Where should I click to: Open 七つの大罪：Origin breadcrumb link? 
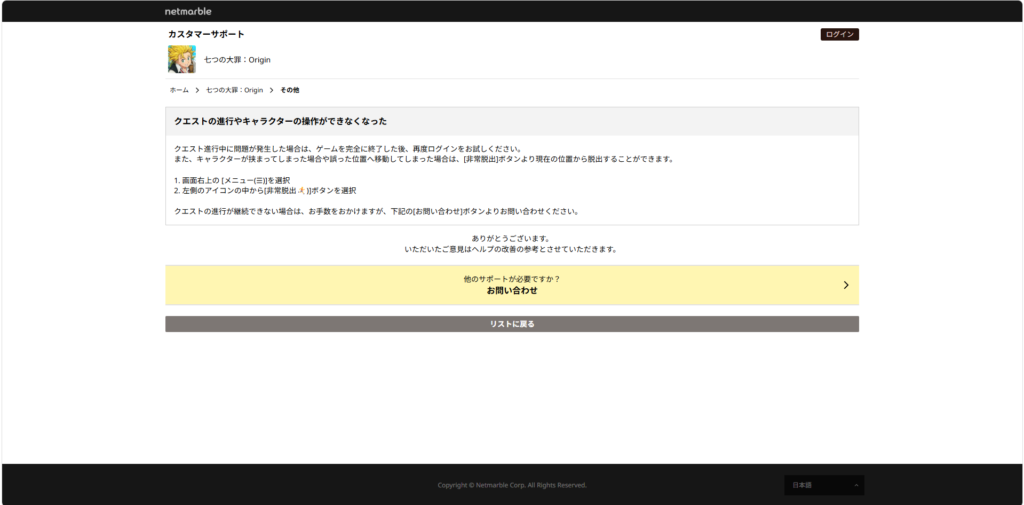click(234, 90)
